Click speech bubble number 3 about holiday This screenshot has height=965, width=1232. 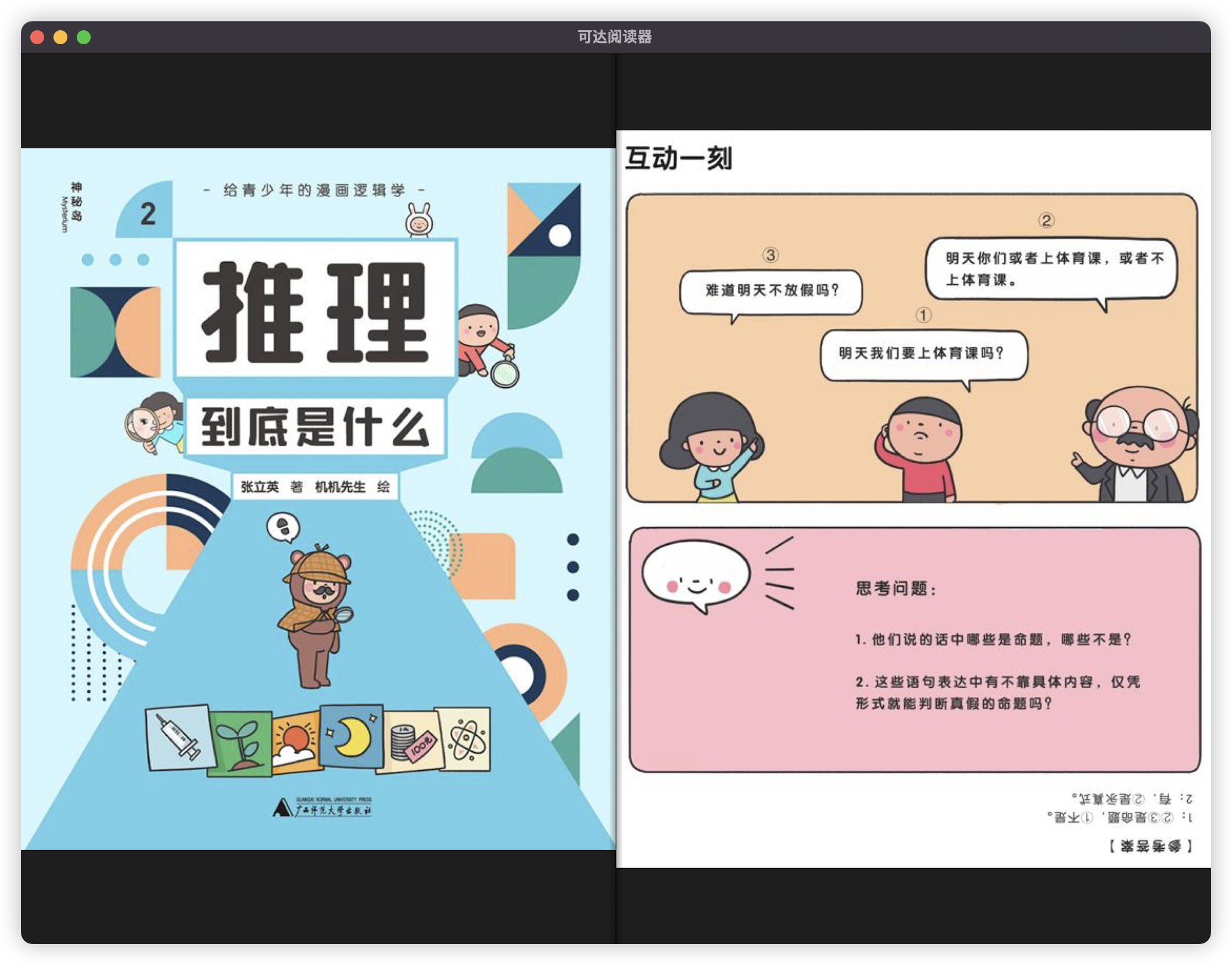771,290
